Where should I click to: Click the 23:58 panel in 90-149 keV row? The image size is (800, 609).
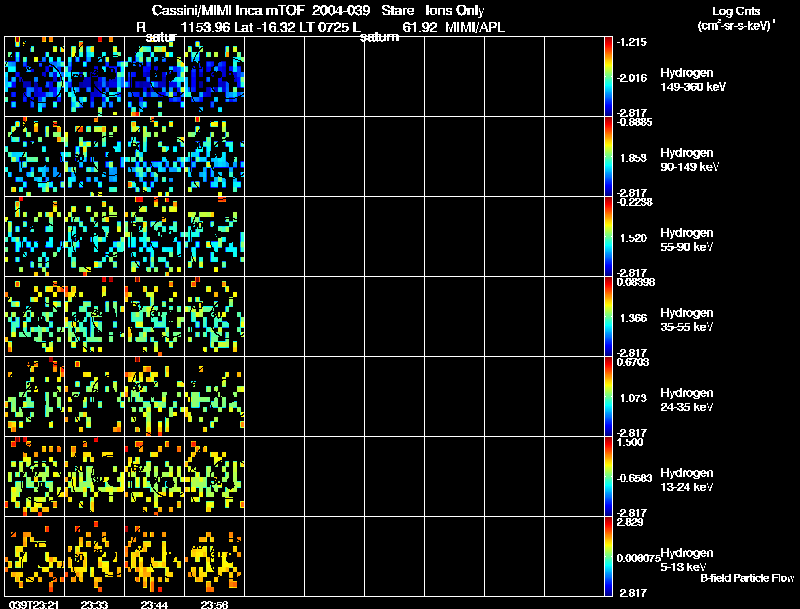point(215,156)
